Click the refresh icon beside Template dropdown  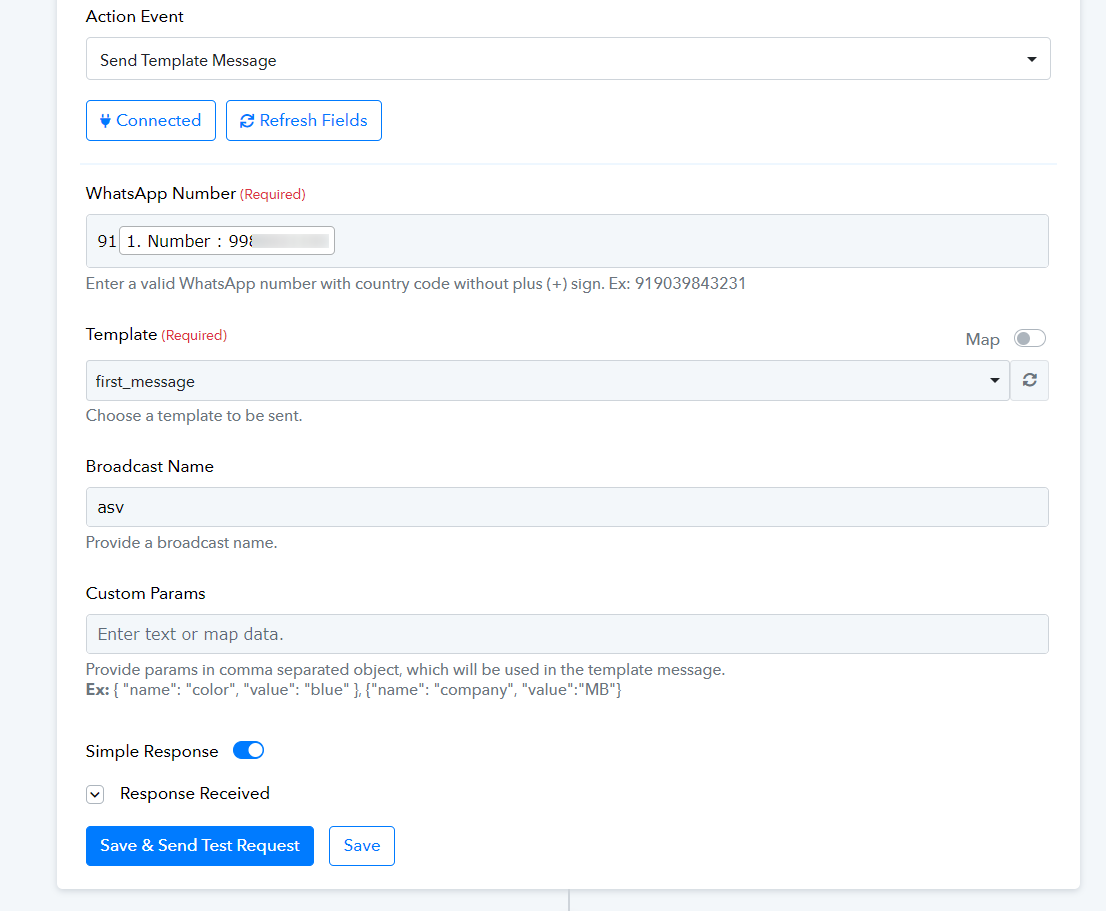[x=1030, y=381]
